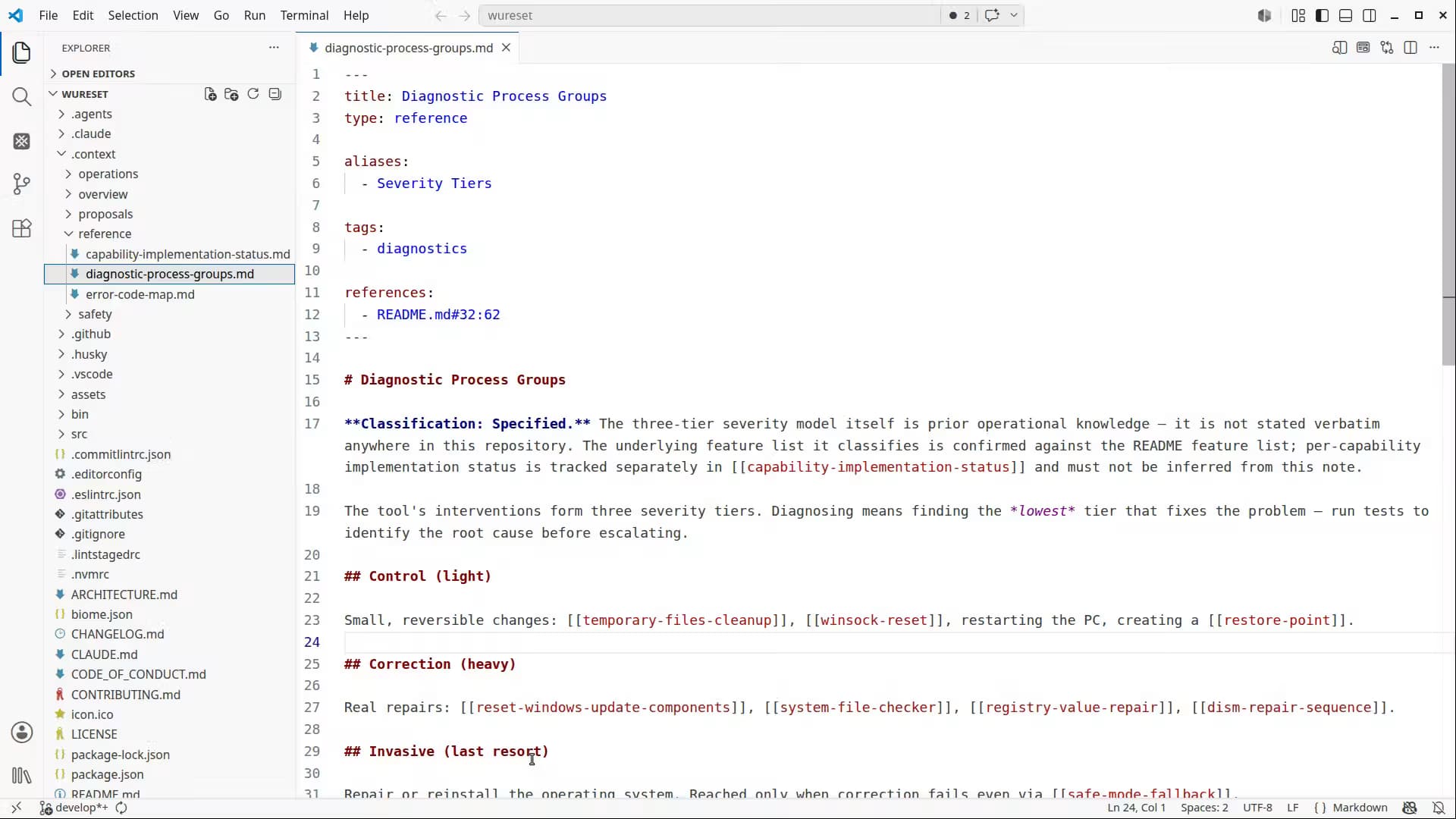Click the new folder icon in WURESET header
Viewport: 1456px width, 819px height.
click(x=231, y=94)
